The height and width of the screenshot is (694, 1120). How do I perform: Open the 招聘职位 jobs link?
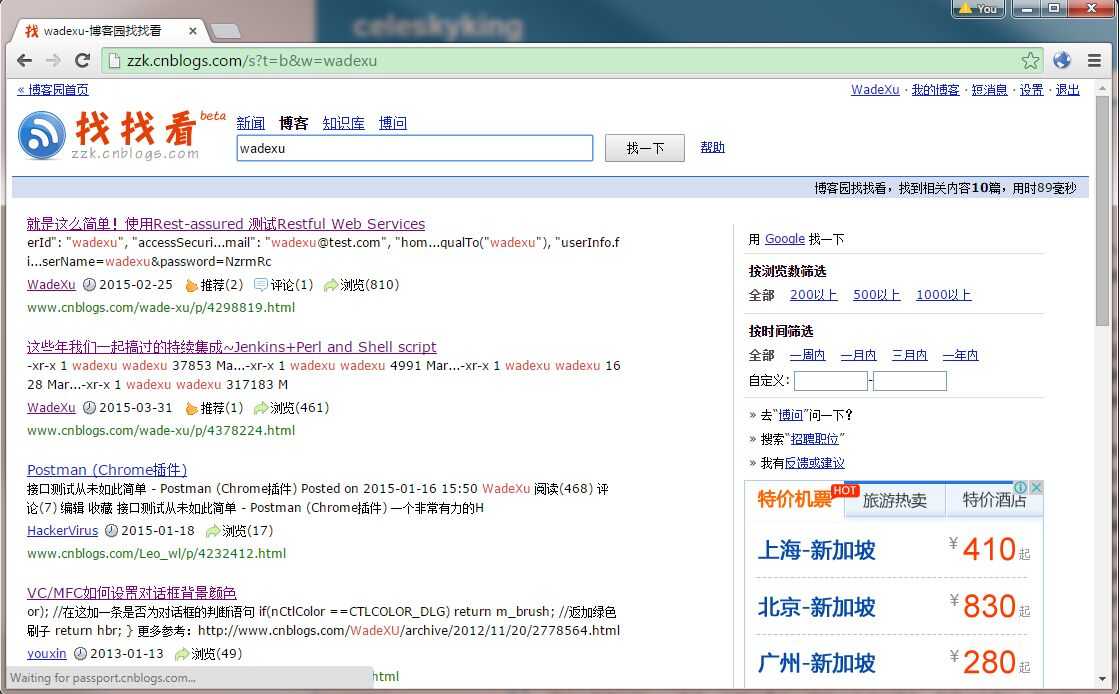[814, 439]
